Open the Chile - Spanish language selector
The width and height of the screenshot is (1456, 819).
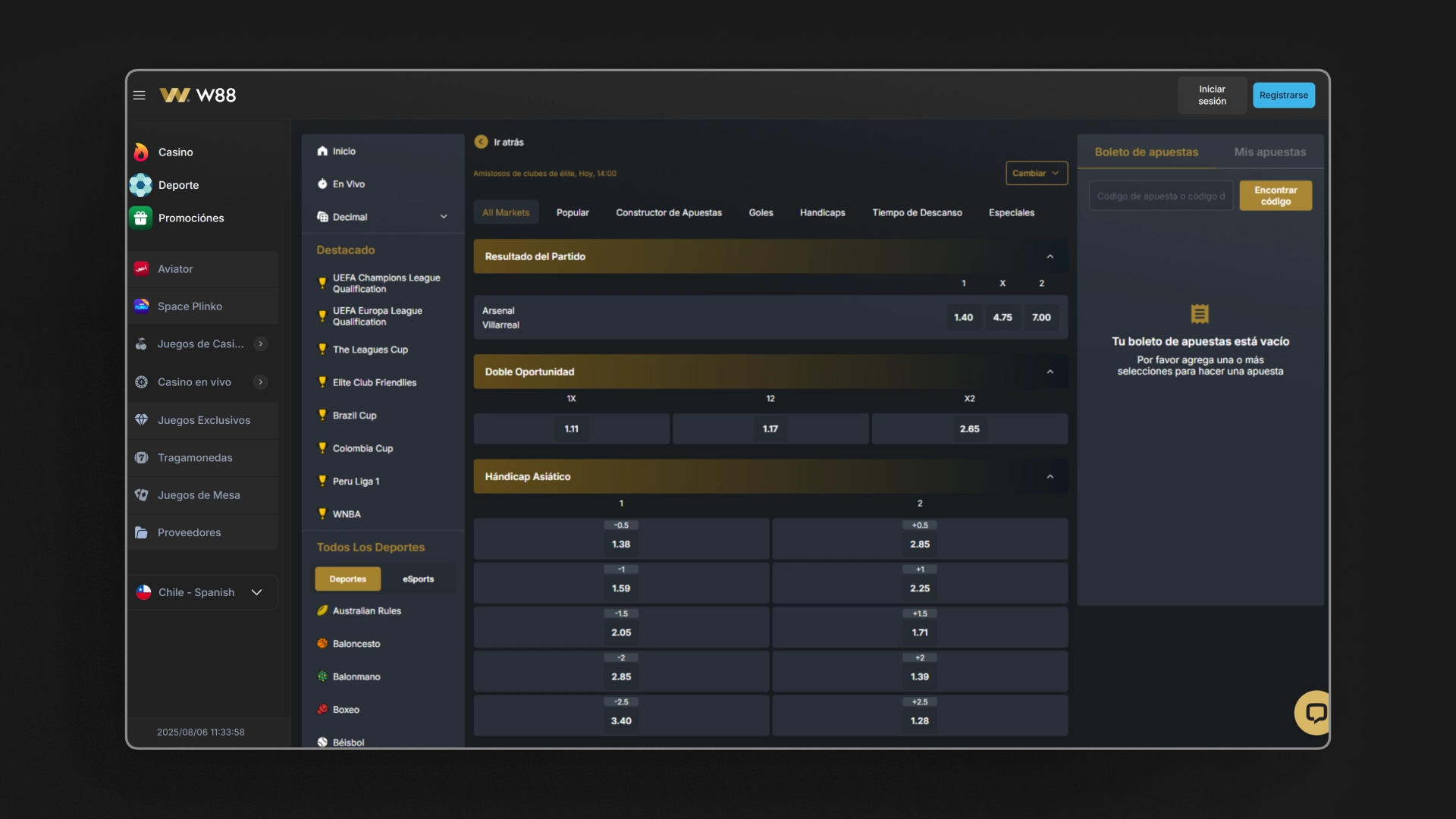pos(202,593)
